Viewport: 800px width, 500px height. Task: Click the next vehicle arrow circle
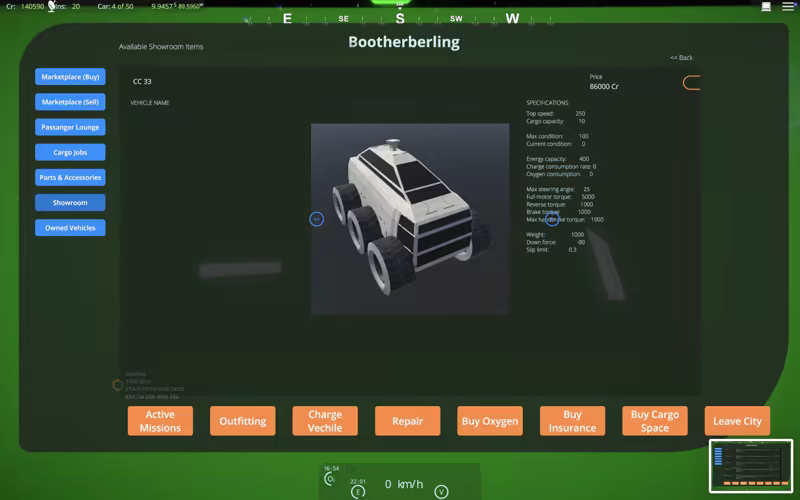click(x=552, y=219)
